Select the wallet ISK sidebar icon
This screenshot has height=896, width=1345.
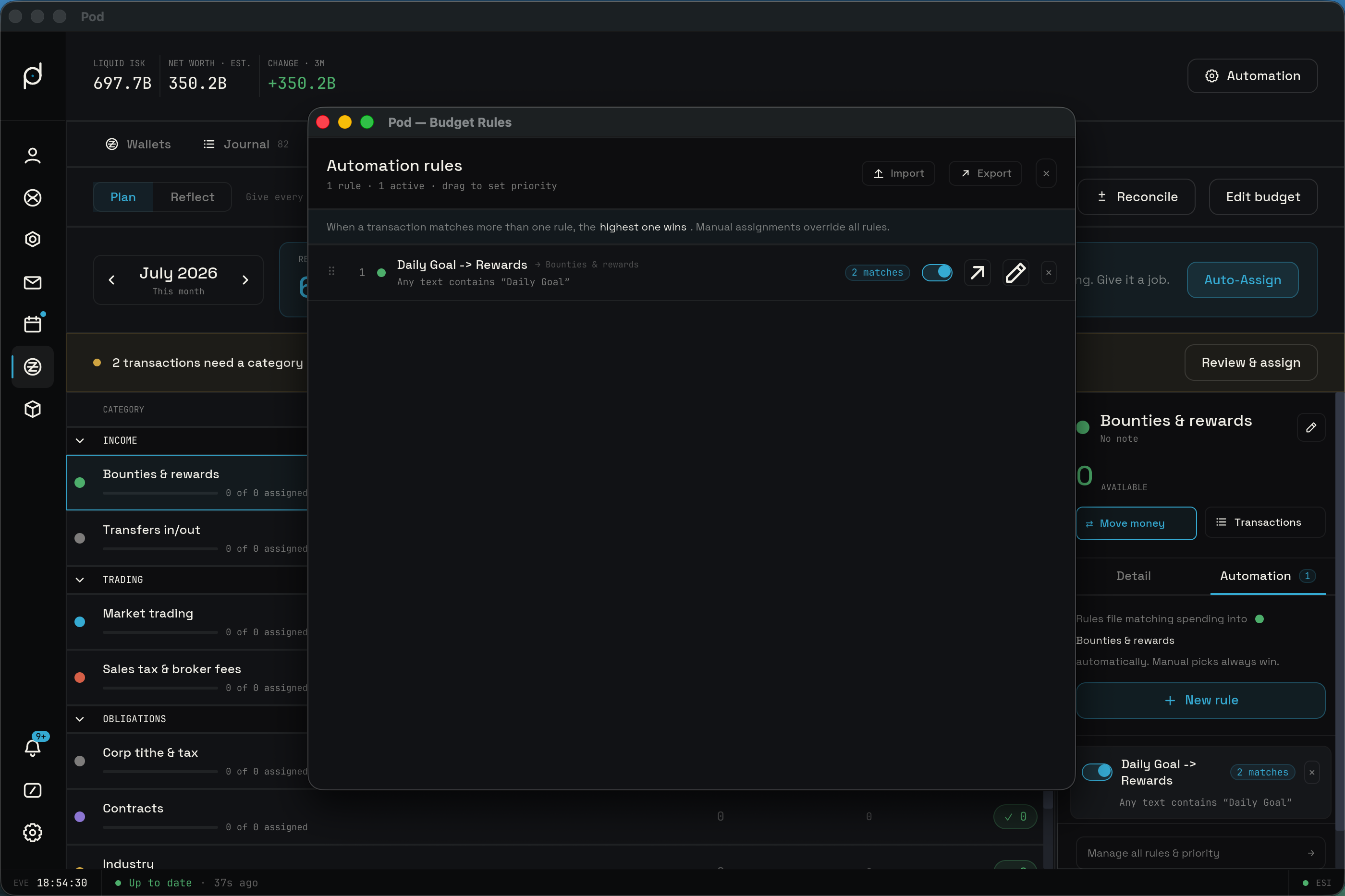pos(33,366)
